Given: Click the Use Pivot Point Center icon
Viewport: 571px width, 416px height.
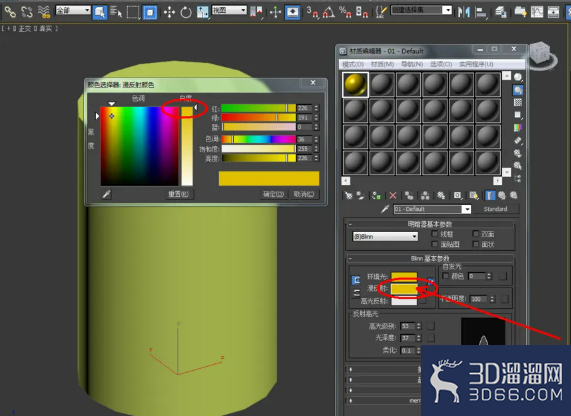Looking at the screenshot, I should pyautogui.click(x=256, y=12).
